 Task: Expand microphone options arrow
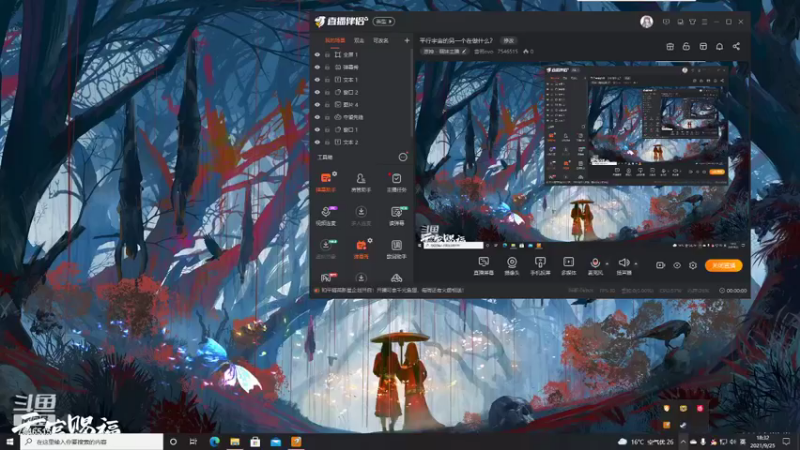coord(607,264)
